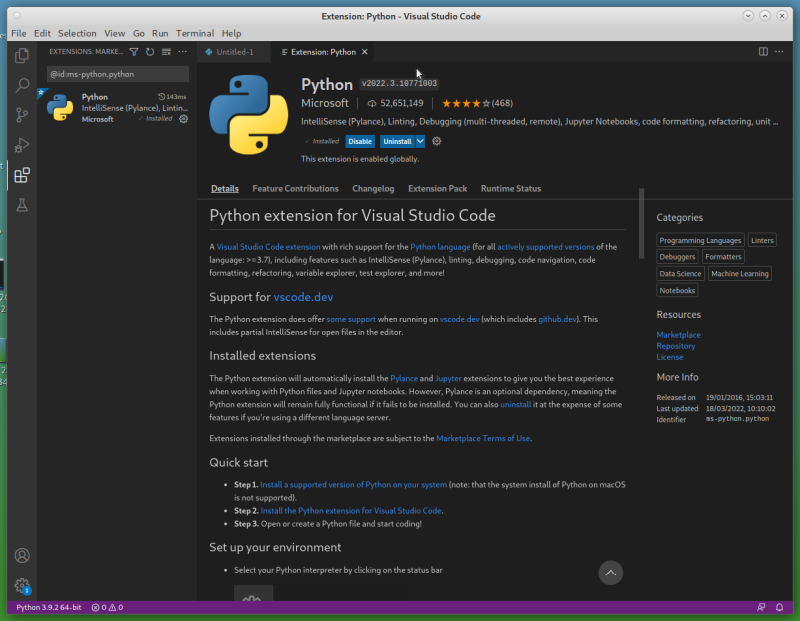Select the Details tab
Viewport: 800px width, 621px height.
(224, 188)
